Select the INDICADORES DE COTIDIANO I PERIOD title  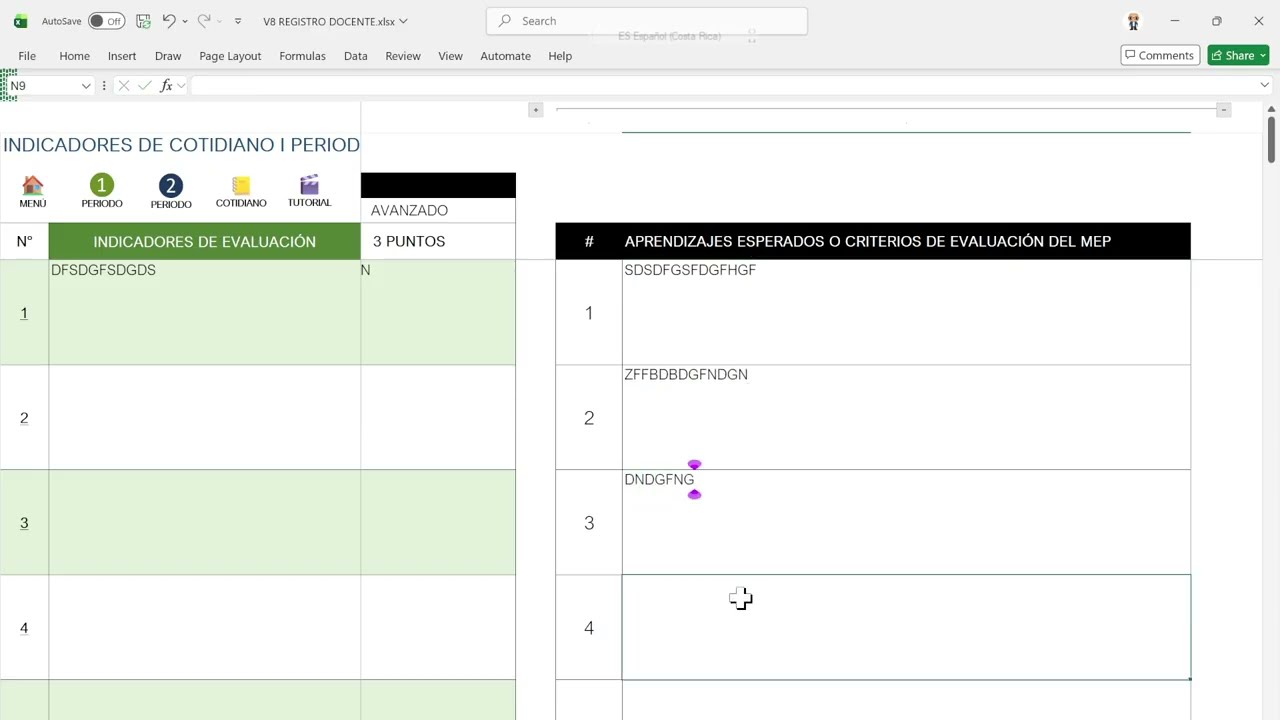pyautogui.click(x=181, y=145)
